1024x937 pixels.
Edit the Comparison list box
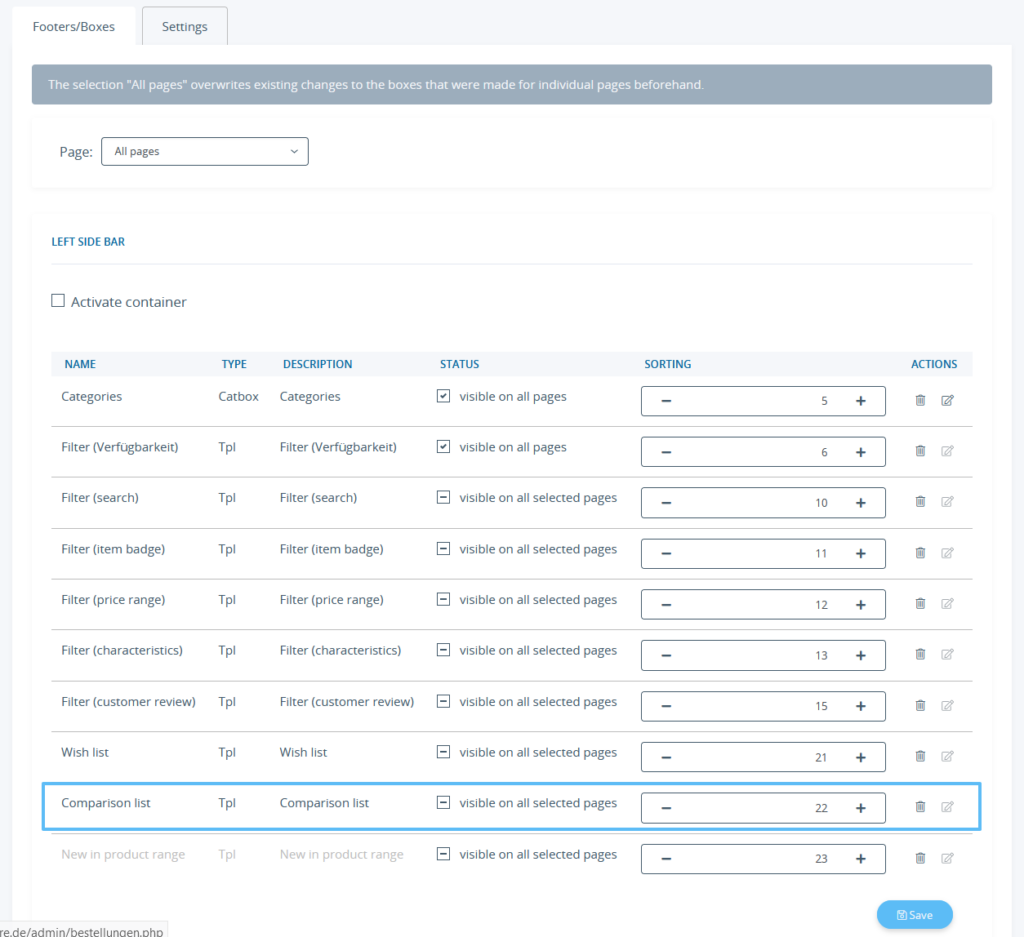pos(947,807)
